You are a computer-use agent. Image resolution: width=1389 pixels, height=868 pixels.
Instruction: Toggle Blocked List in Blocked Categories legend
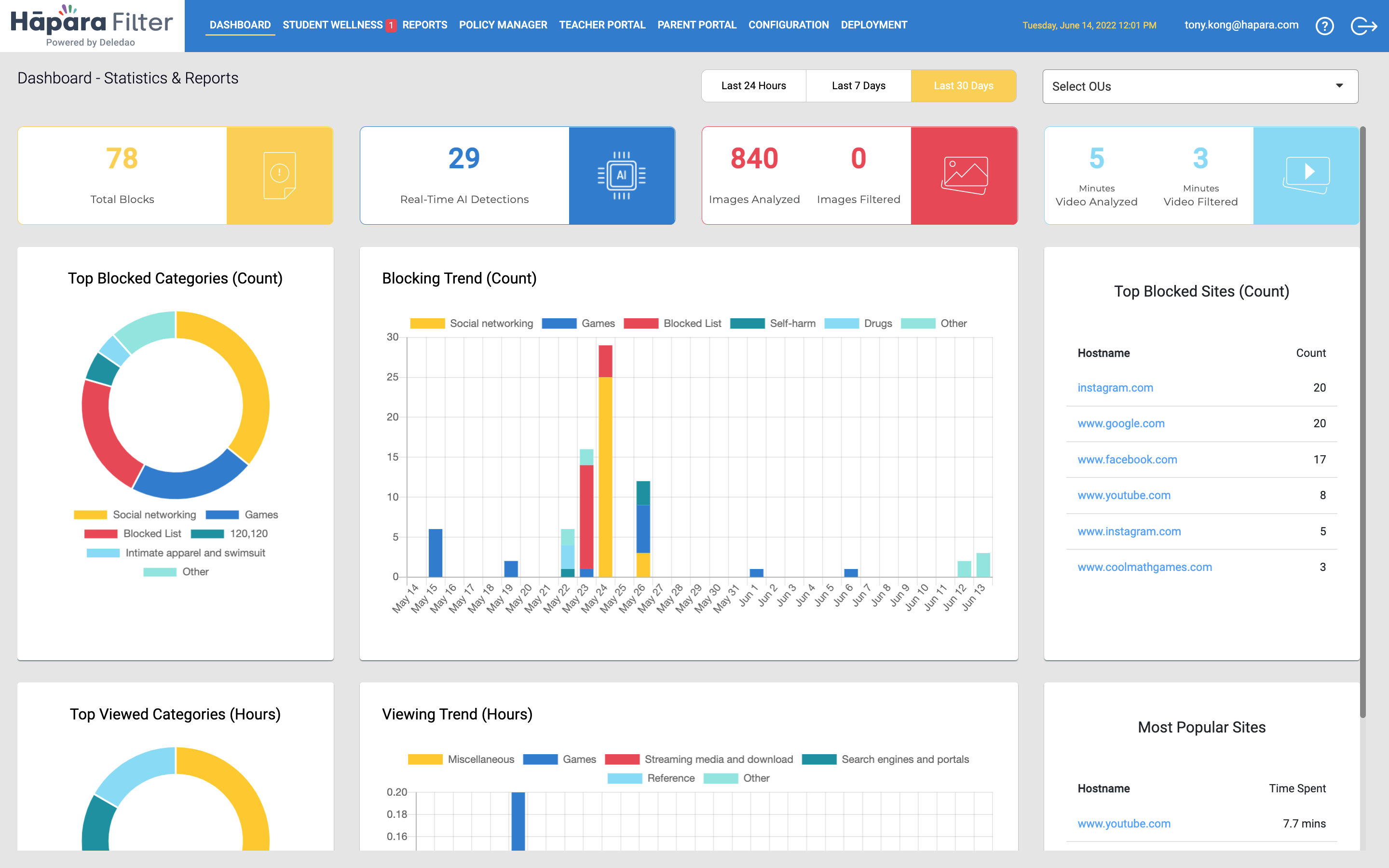point(133,534)
